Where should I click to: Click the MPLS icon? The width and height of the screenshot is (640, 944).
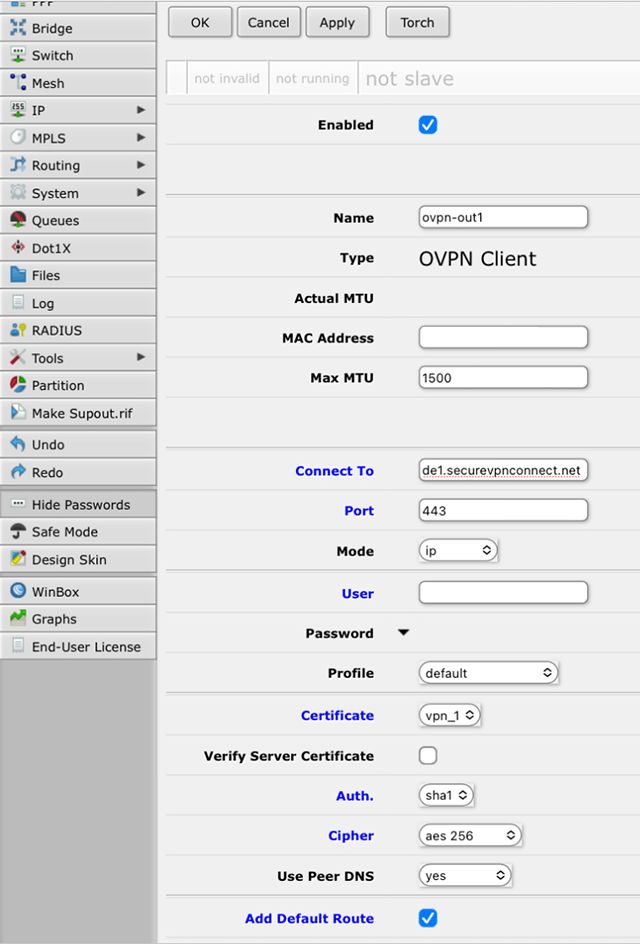(18, 137)
